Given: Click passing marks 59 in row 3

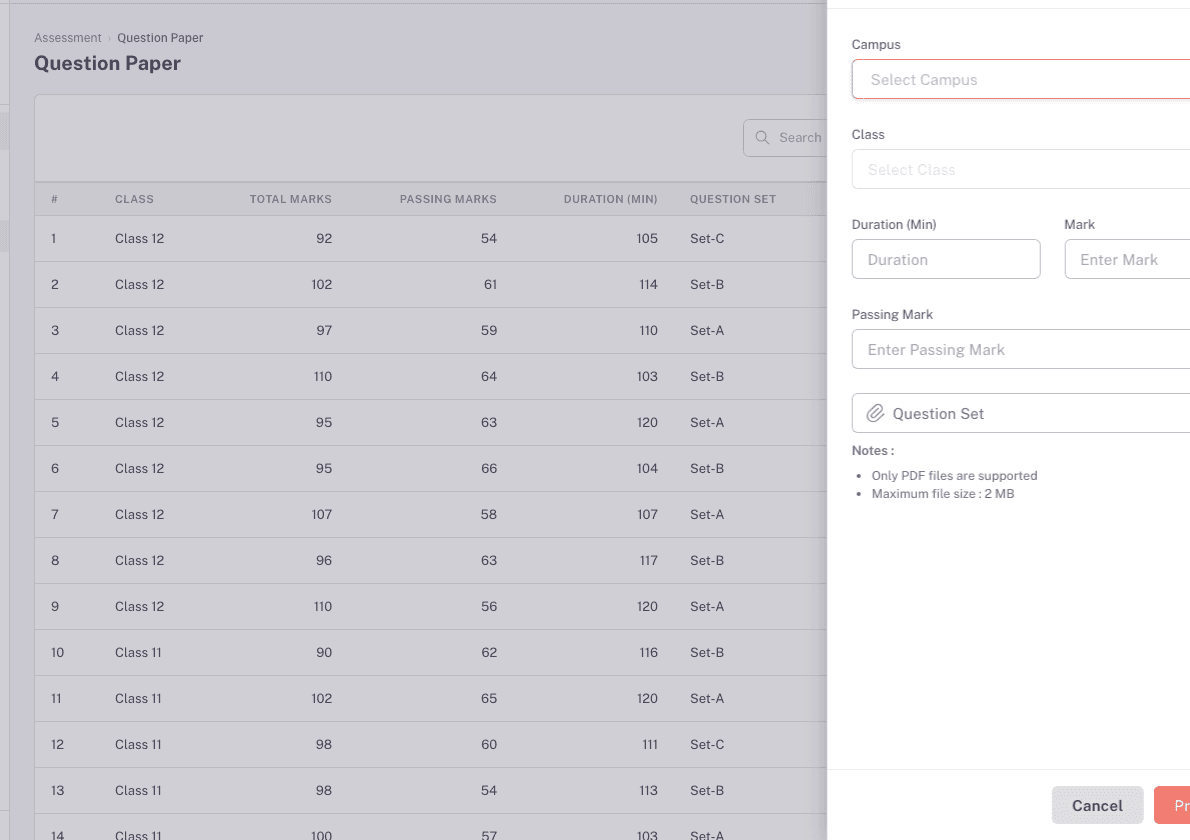Looking at the screenshot, I should coord(489,330).
